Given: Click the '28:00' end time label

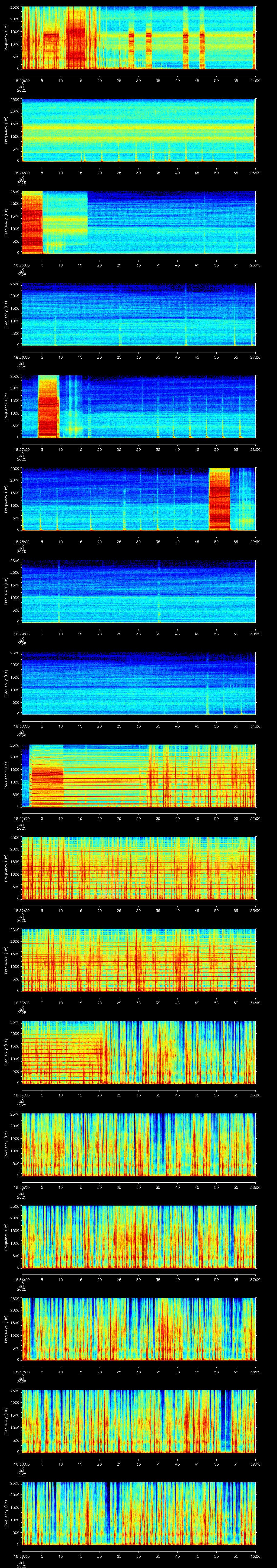Looking at the screenshot, I should point(256,449).
